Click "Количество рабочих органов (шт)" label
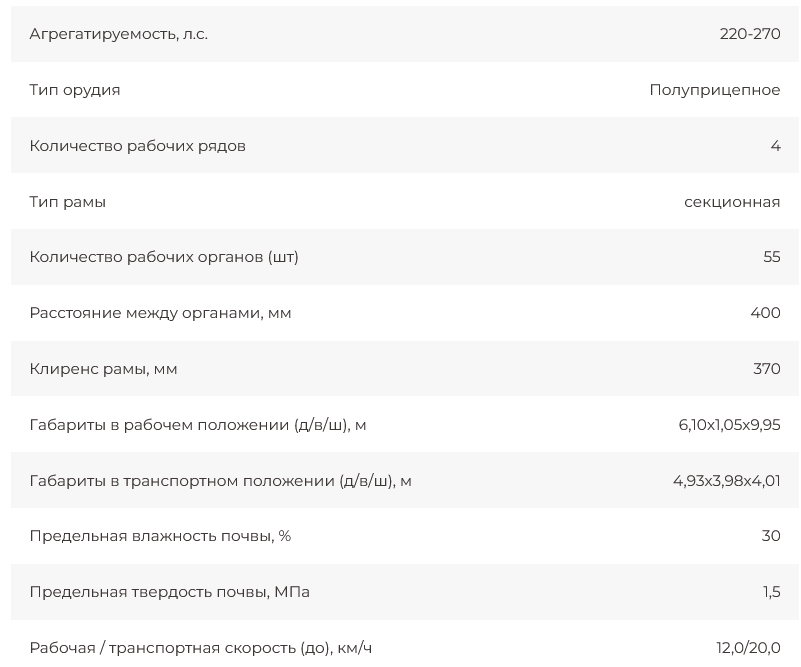801x667 pixels. pos(164,257)
